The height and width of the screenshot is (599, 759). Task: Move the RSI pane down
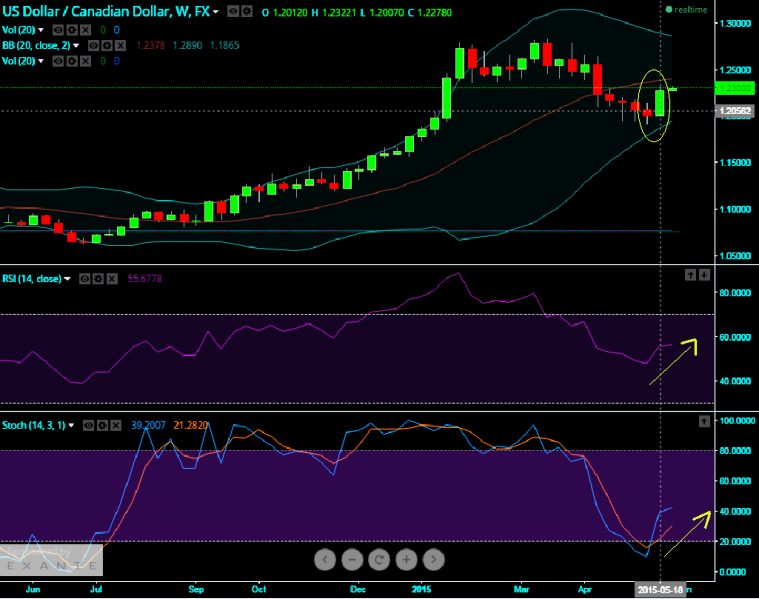[x=704, y=275]
